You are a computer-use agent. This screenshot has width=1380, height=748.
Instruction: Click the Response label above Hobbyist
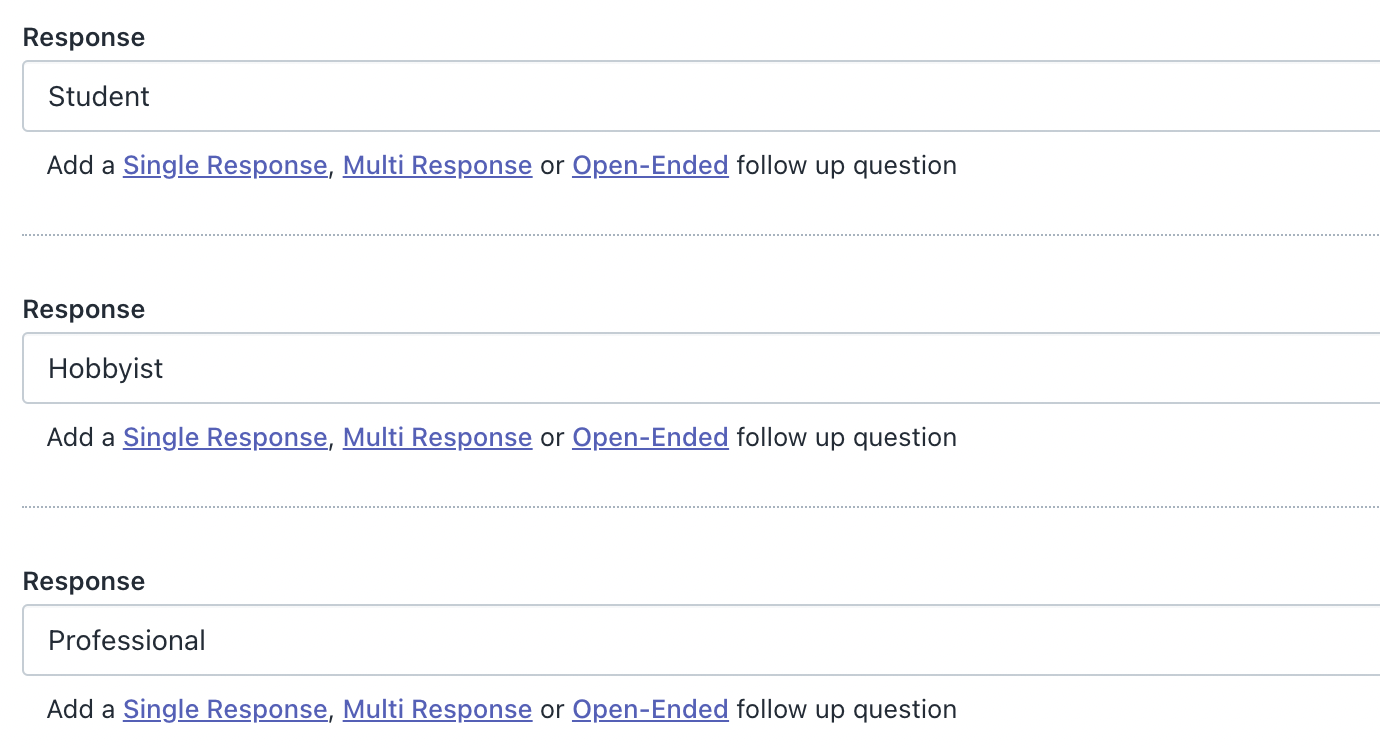[x=84, y=309]
